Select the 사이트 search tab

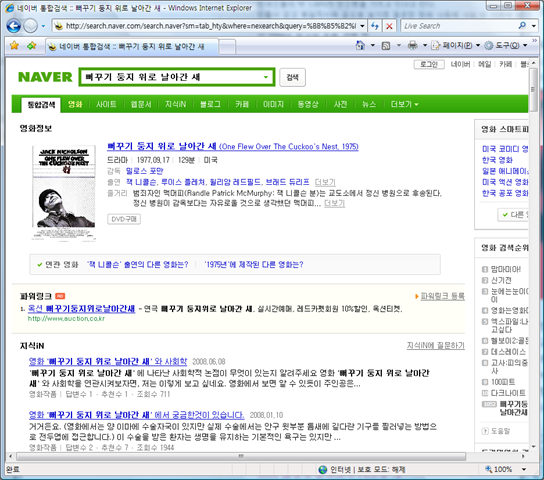[x=106, y=104]
